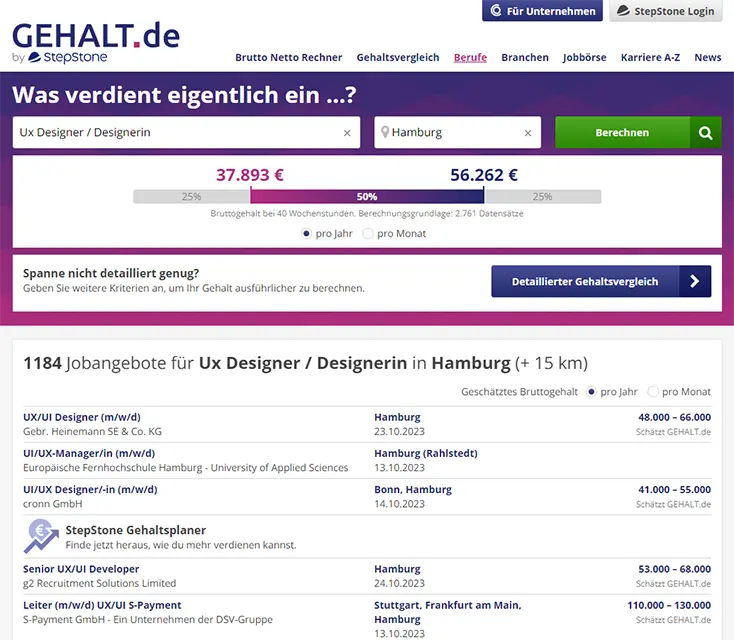Screen dimensions: 734x640
Task: Open StepStone Login
Action: point(666,11)
